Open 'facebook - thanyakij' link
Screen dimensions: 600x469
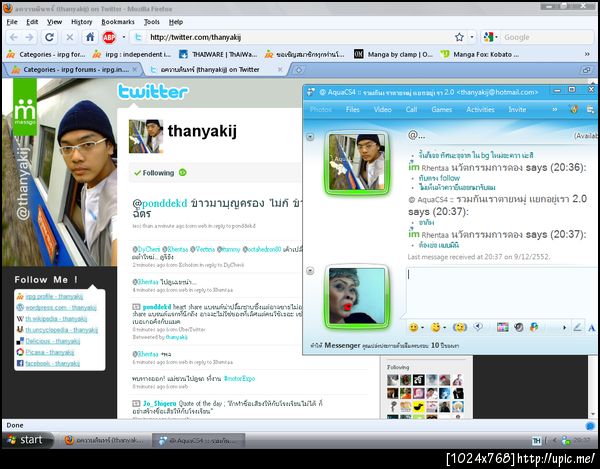point(52,363)
